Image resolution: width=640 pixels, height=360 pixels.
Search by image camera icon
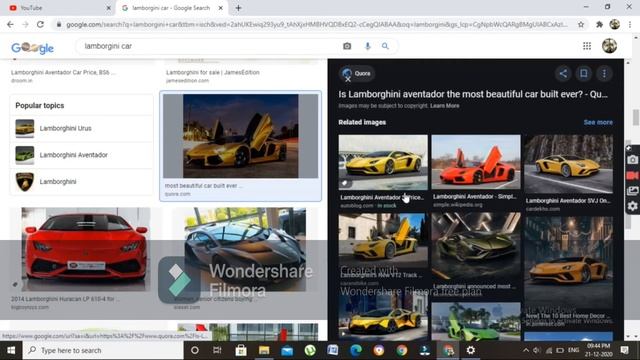347,46
